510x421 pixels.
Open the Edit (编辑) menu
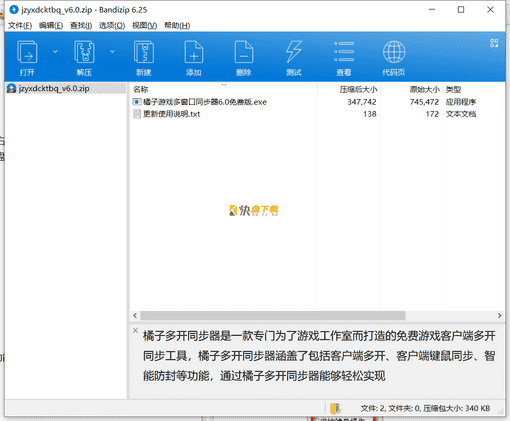pyautogui.click(x=51, y=25)
